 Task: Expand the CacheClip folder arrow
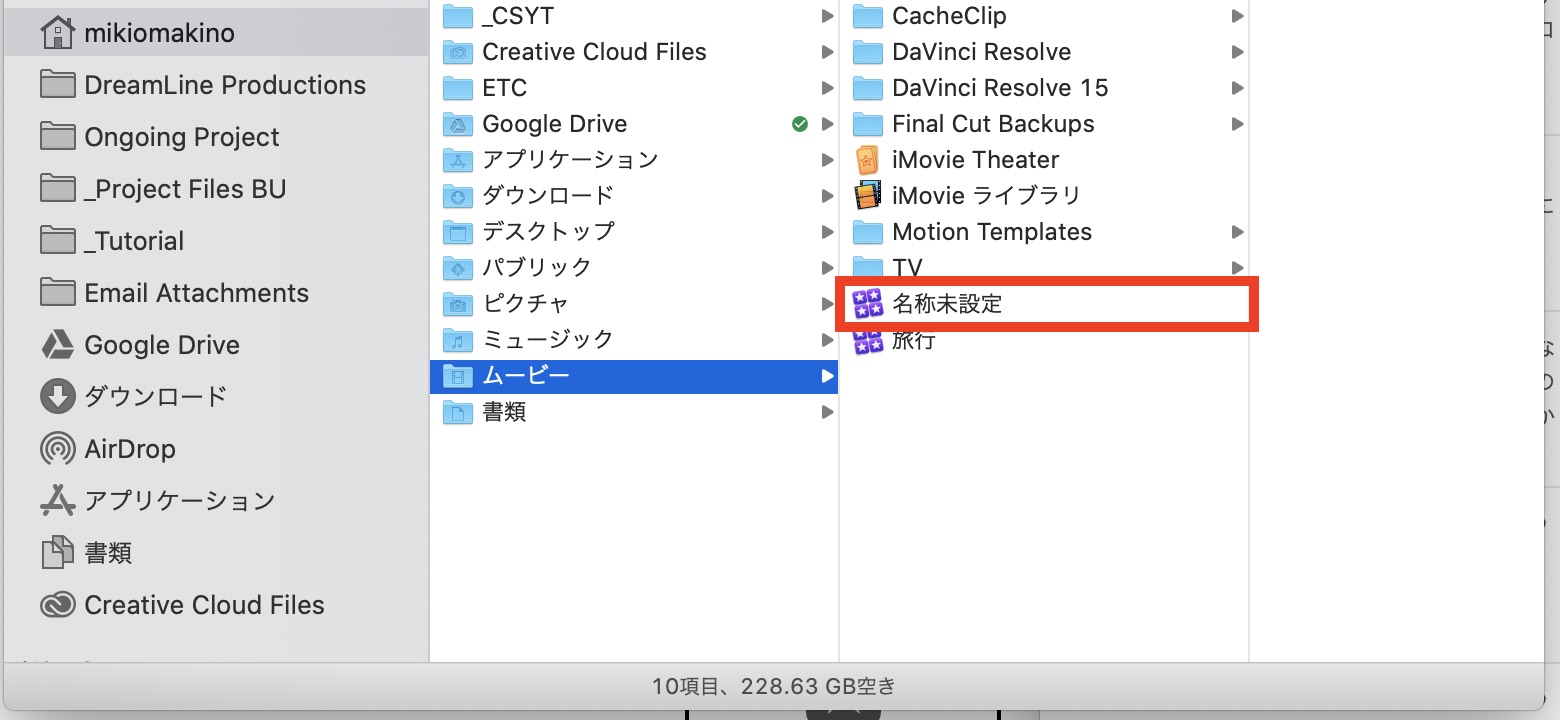click(x=1237, y=16)
